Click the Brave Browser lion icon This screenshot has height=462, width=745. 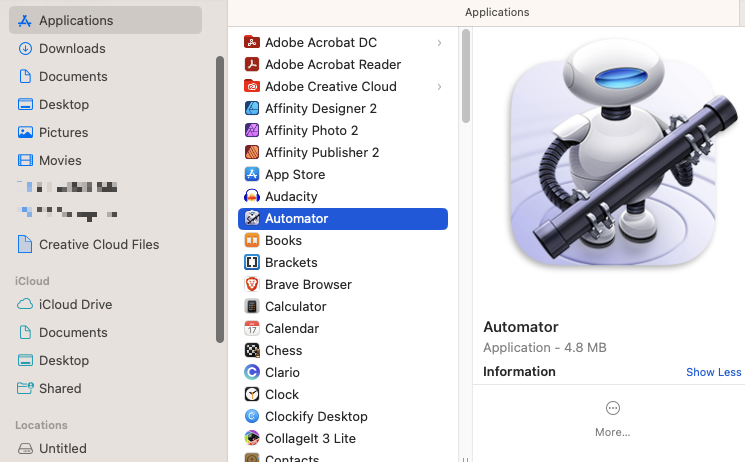252,284
